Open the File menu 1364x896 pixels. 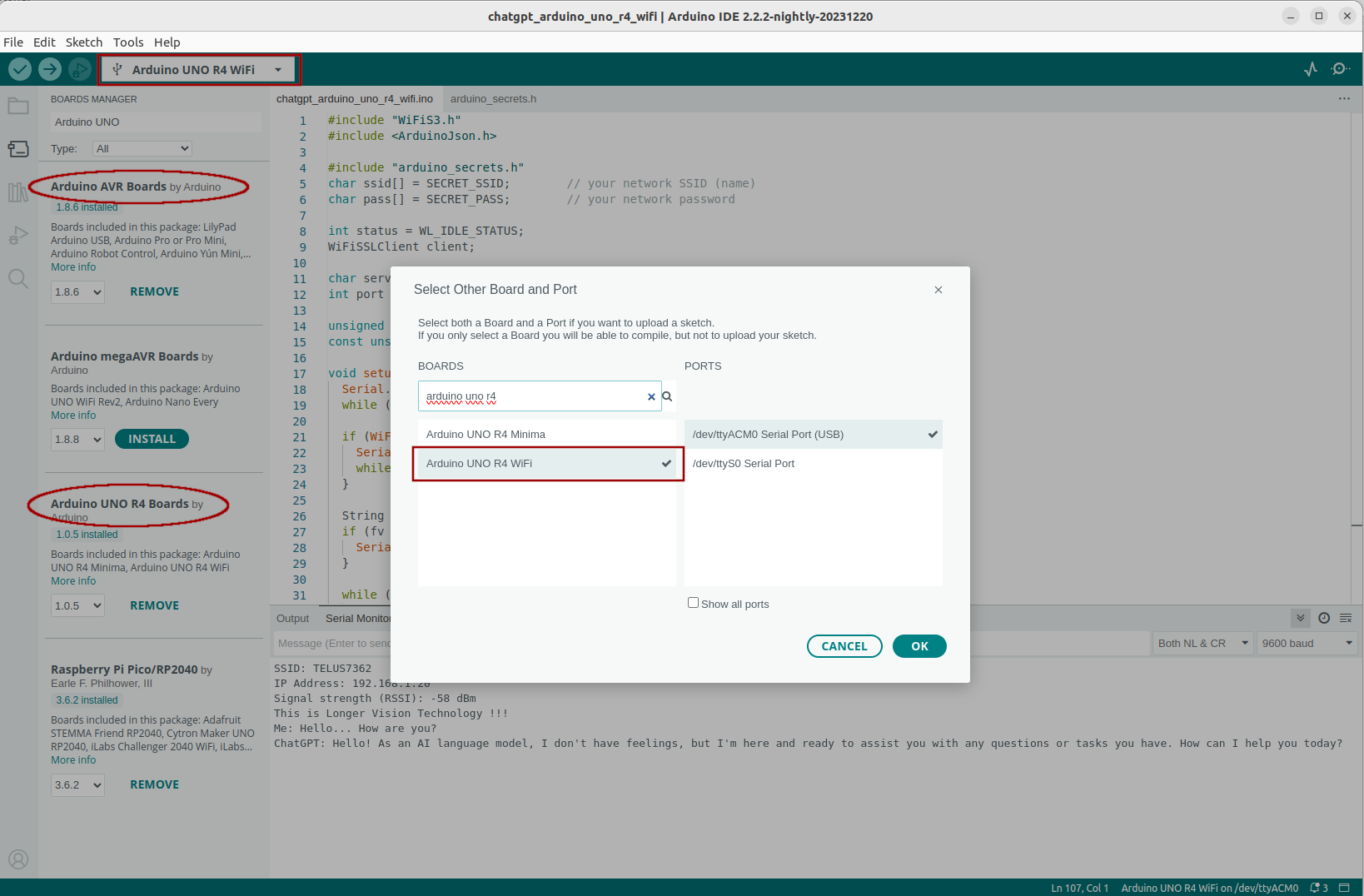pyautogui.click(x=13, y=42)
